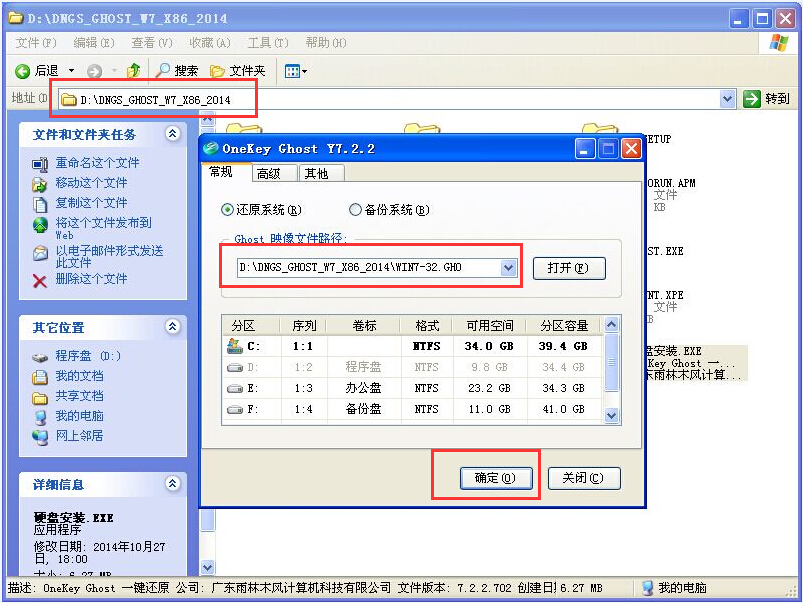803x603 pixels.
Task: Select the C: drive icon in partition list
Action: [x=236, y=346]
